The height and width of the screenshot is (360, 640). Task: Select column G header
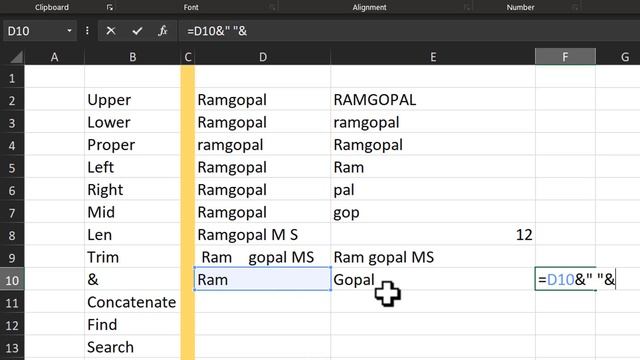pyautogui.click(x=618, y=57)
